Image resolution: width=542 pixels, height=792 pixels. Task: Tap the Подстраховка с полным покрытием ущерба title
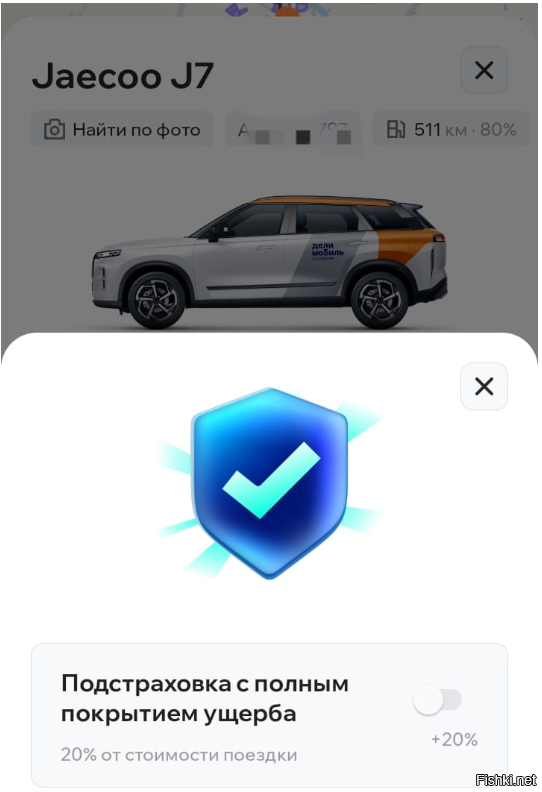[x=205, y=699]
